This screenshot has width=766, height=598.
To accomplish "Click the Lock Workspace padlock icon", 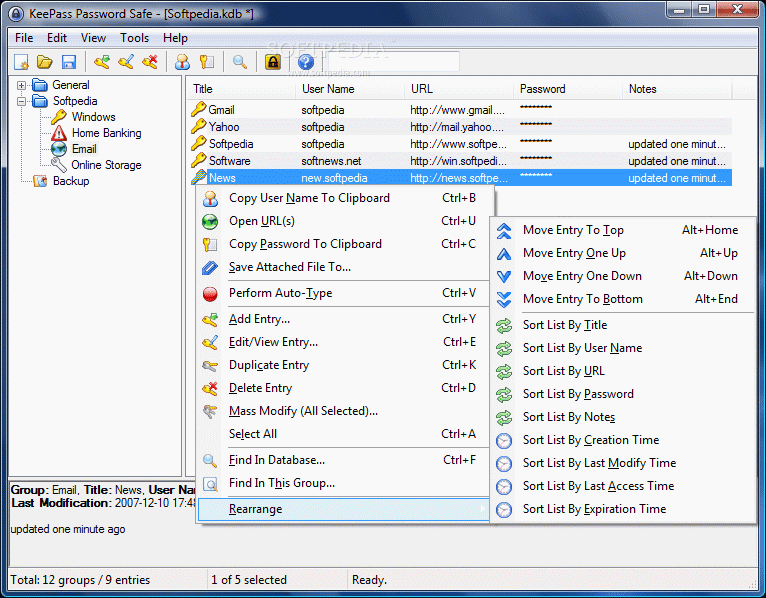I will 273,62.
